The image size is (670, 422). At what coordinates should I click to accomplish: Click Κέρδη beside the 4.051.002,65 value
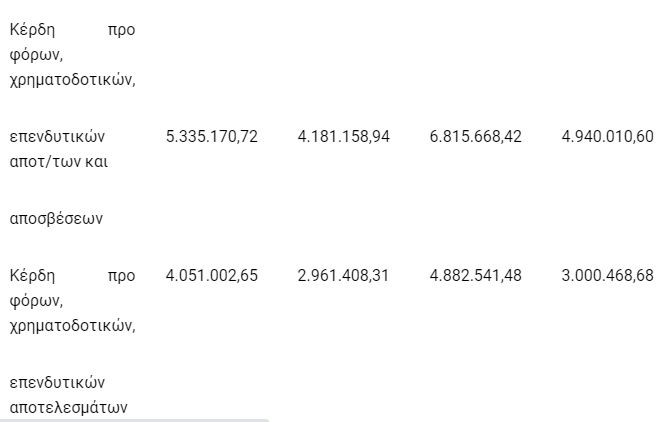(x=32, y=275)
